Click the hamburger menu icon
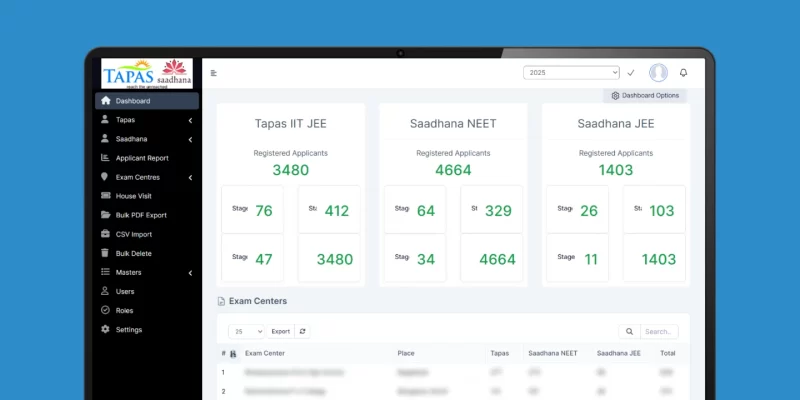 [x=214, y=73]
